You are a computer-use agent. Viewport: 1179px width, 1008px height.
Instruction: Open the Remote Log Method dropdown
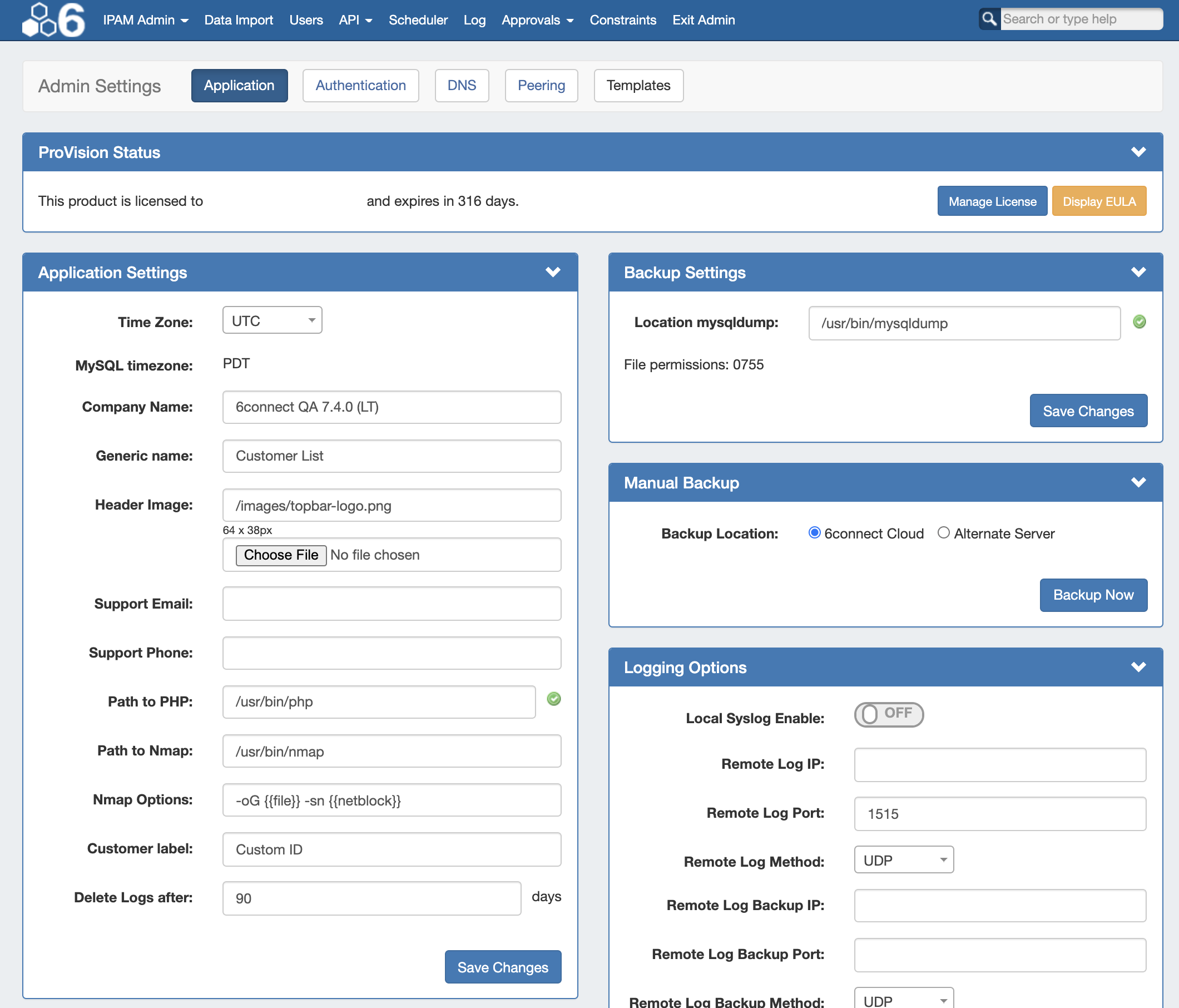point(903,860)
